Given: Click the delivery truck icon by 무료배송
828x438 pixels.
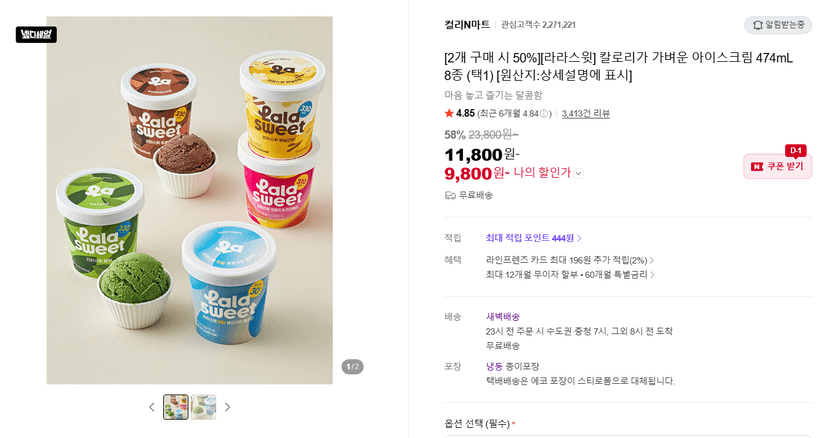Looking at the screenshot, I should pyautogui.click(x=450, y=195).
